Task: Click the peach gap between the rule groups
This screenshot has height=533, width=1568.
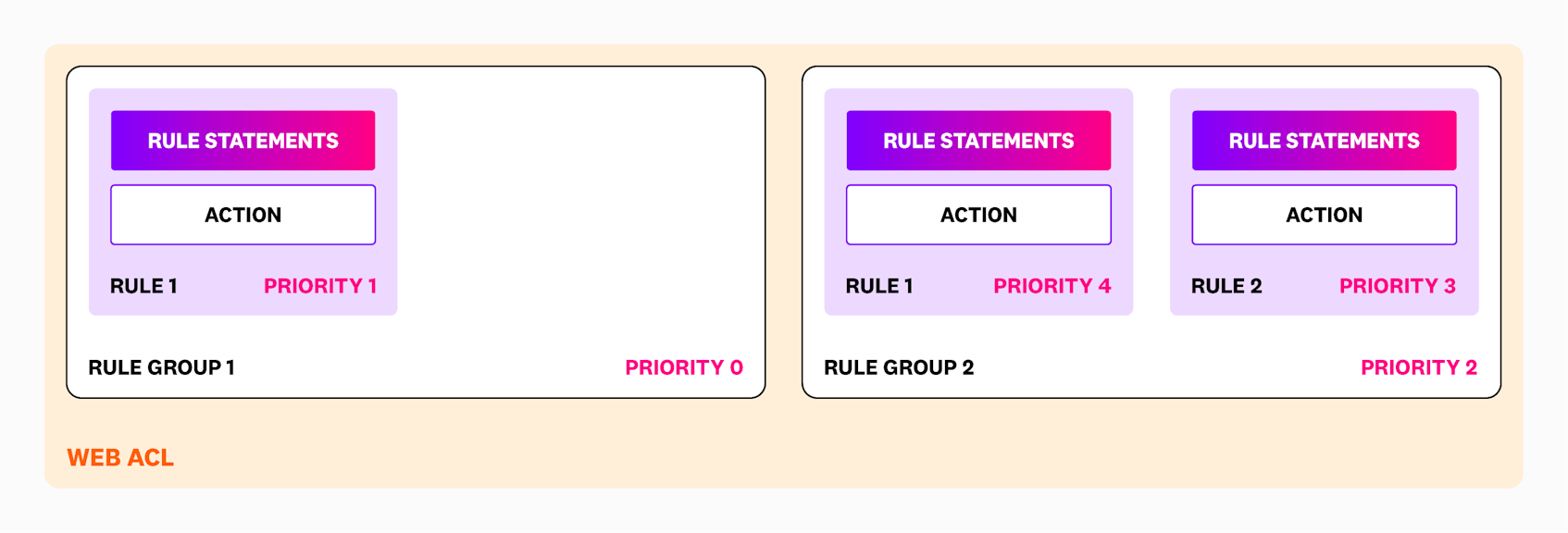Action: coord(784,231)
